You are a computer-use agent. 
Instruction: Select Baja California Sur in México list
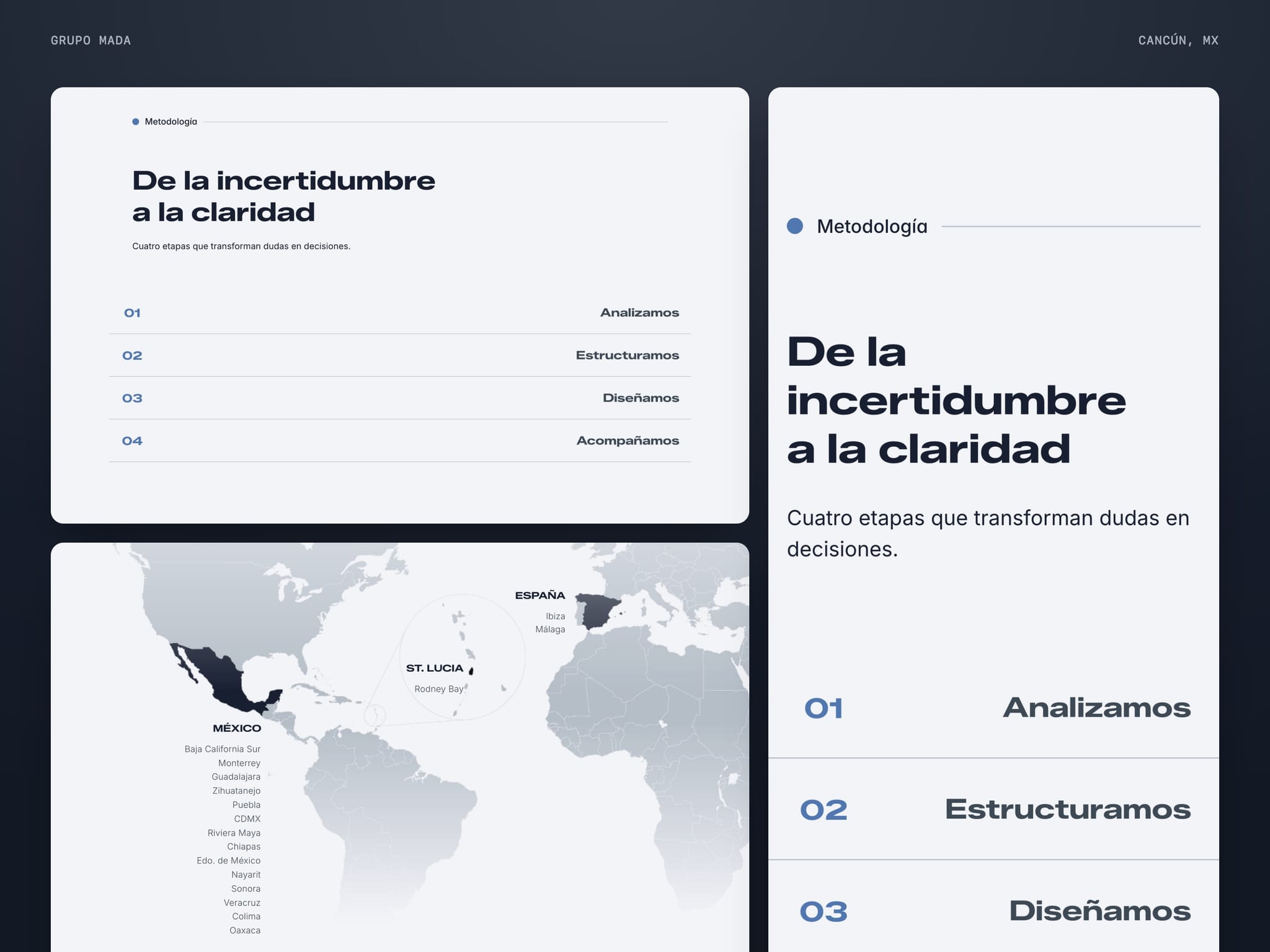(223, 749)
